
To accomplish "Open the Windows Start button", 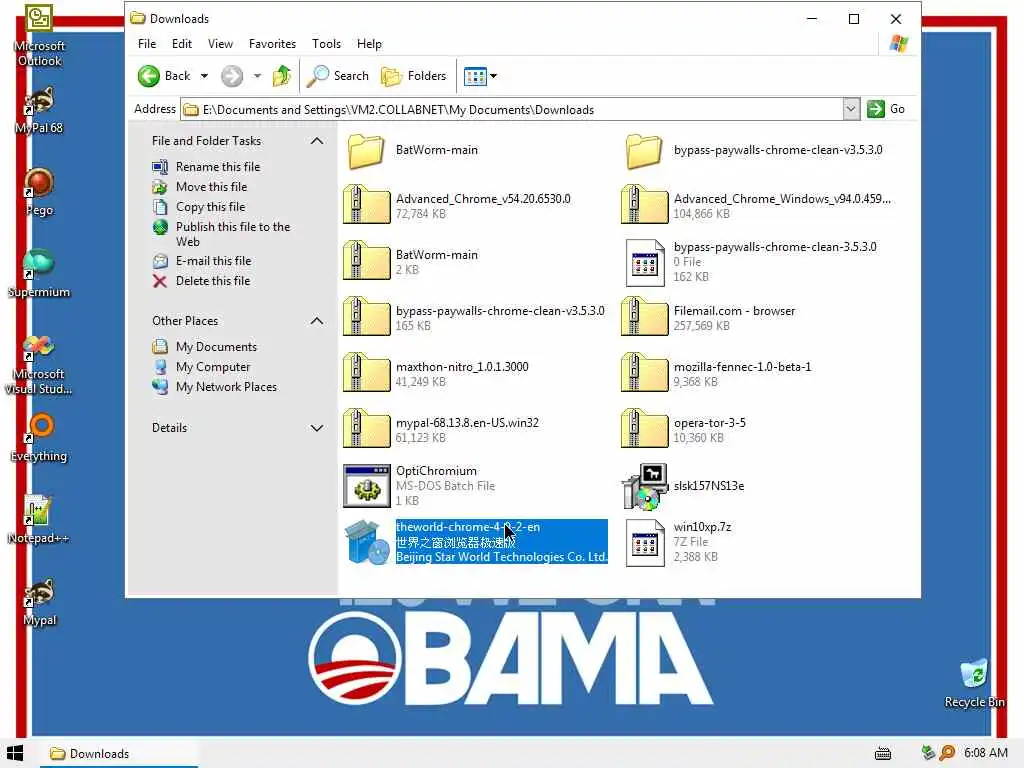I will click(16, 753).
